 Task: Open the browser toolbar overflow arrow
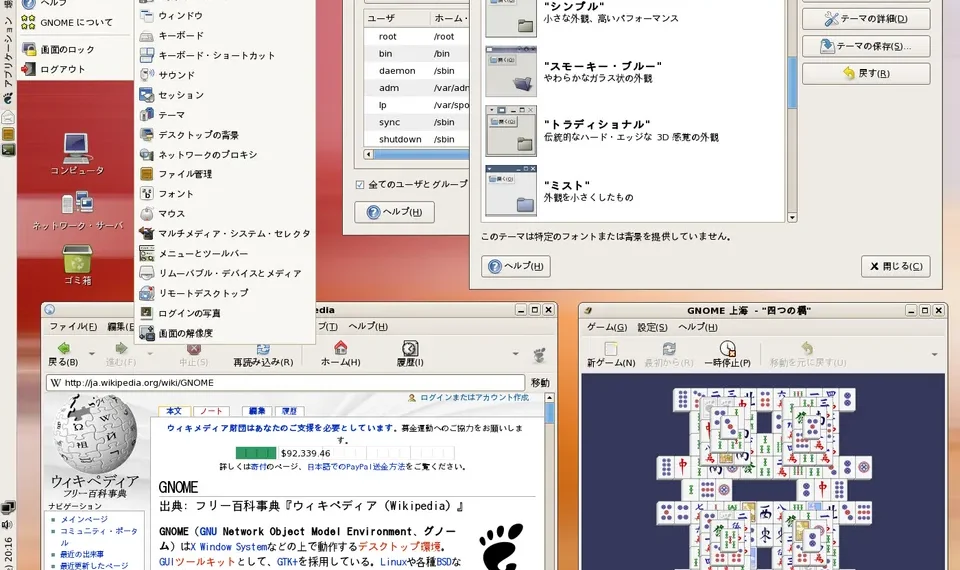(x=516, y=354)
